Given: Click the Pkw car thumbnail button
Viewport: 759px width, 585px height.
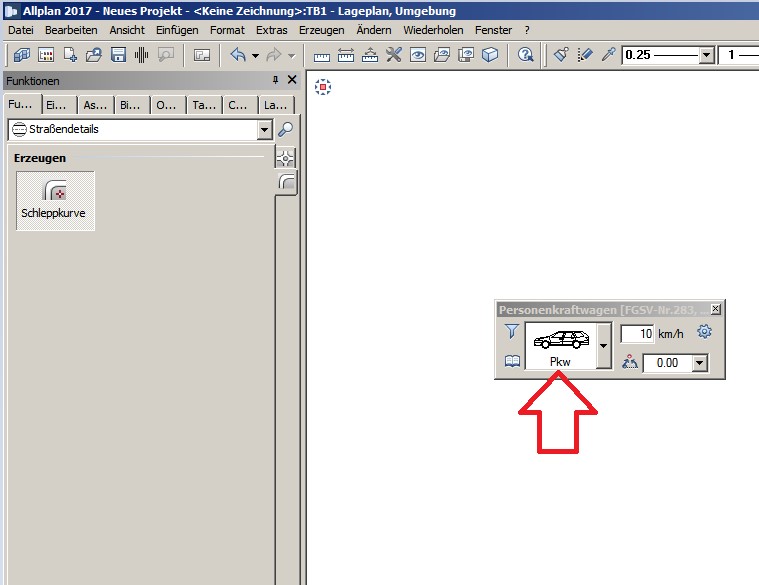Looking at the screenshot, I should (x=559, y=346).
